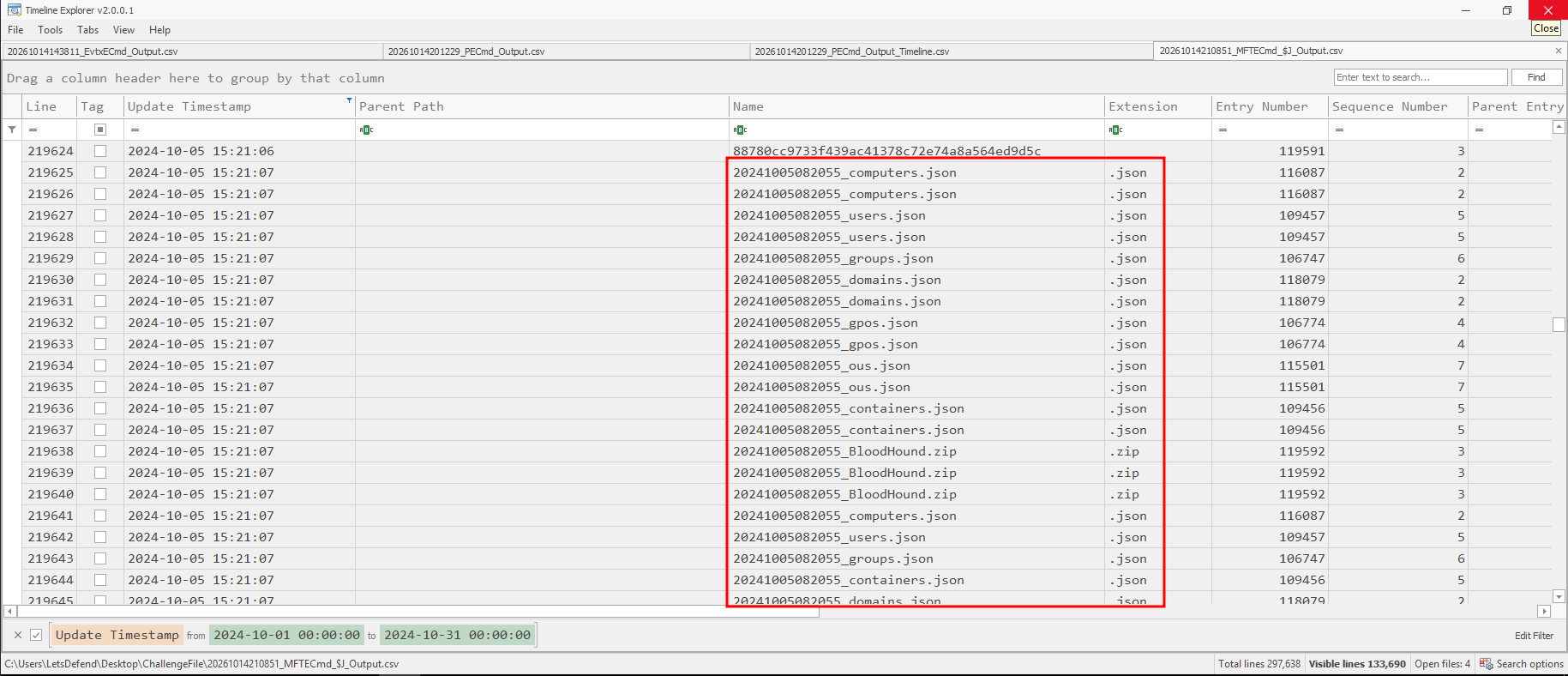1568x676 pixels.
Task: Click the search text input field
Action: click(1421, 77)
